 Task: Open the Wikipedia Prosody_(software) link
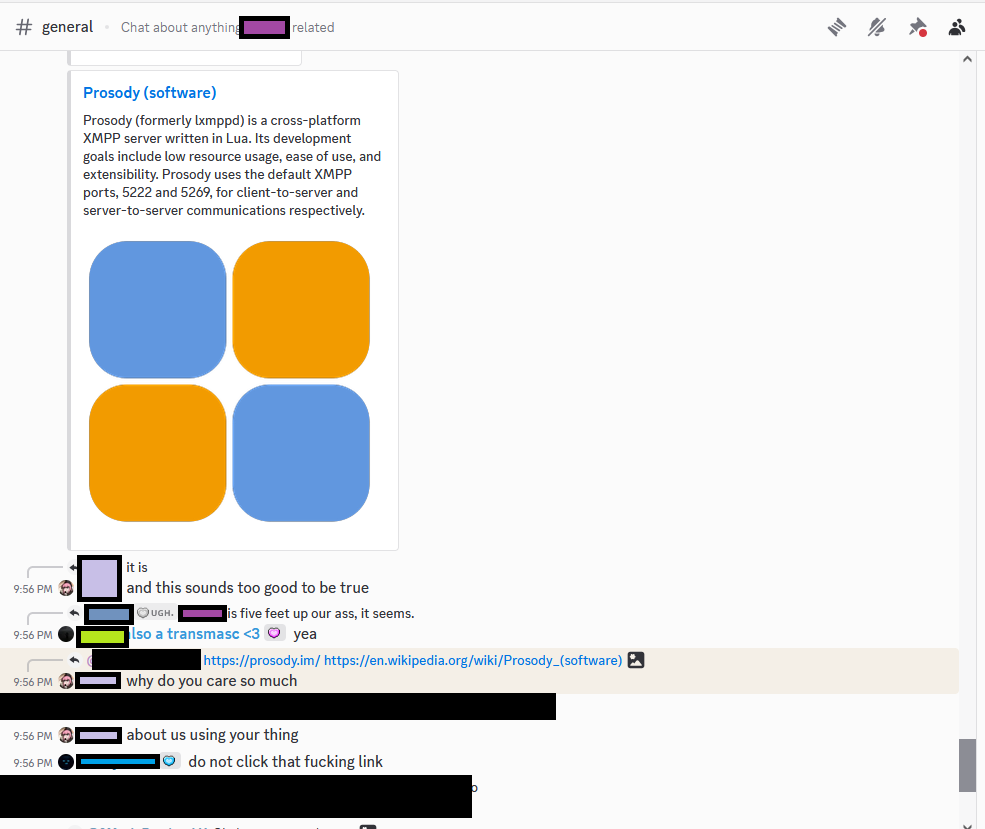pos(472,660)
